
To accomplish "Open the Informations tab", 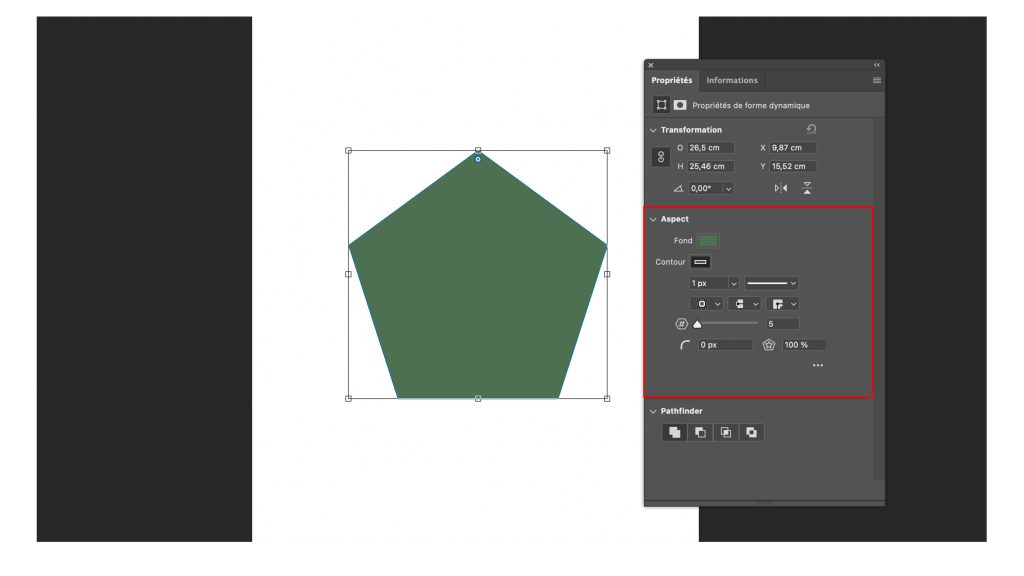I will 731,80.
